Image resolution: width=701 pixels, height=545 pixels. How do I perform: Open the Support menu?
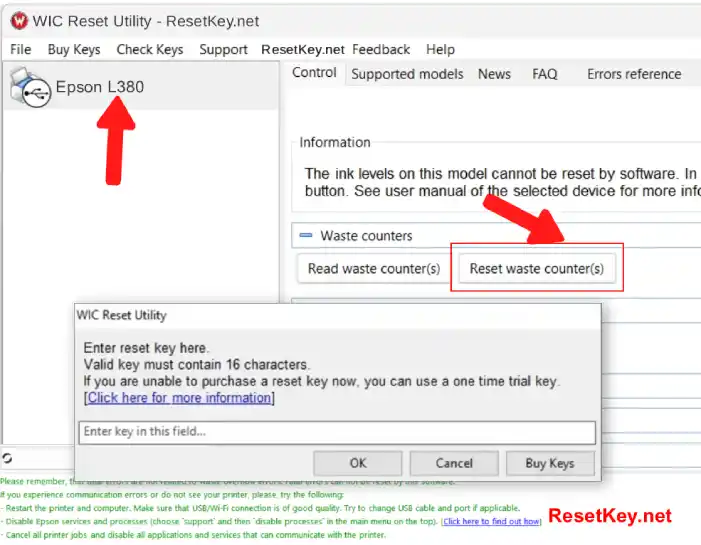tap(224, 49)
